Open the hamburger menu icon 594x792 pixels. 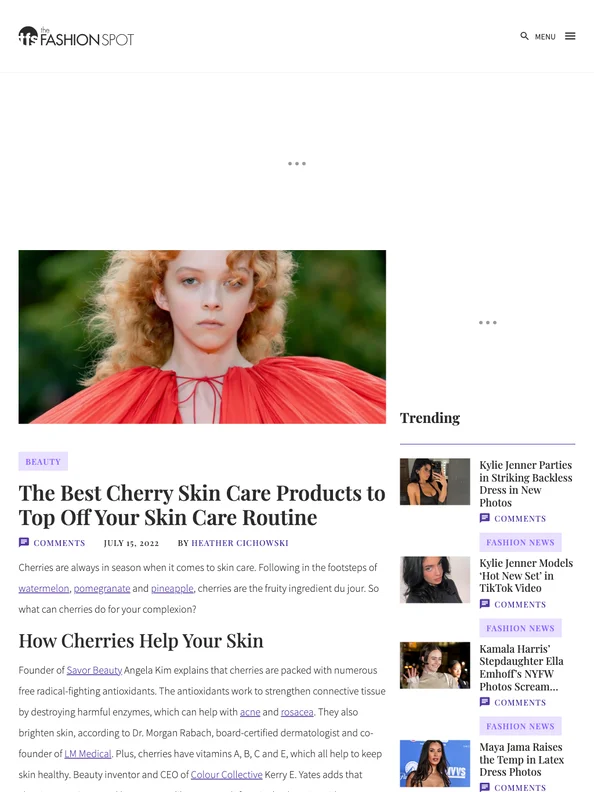click(570, 36)
